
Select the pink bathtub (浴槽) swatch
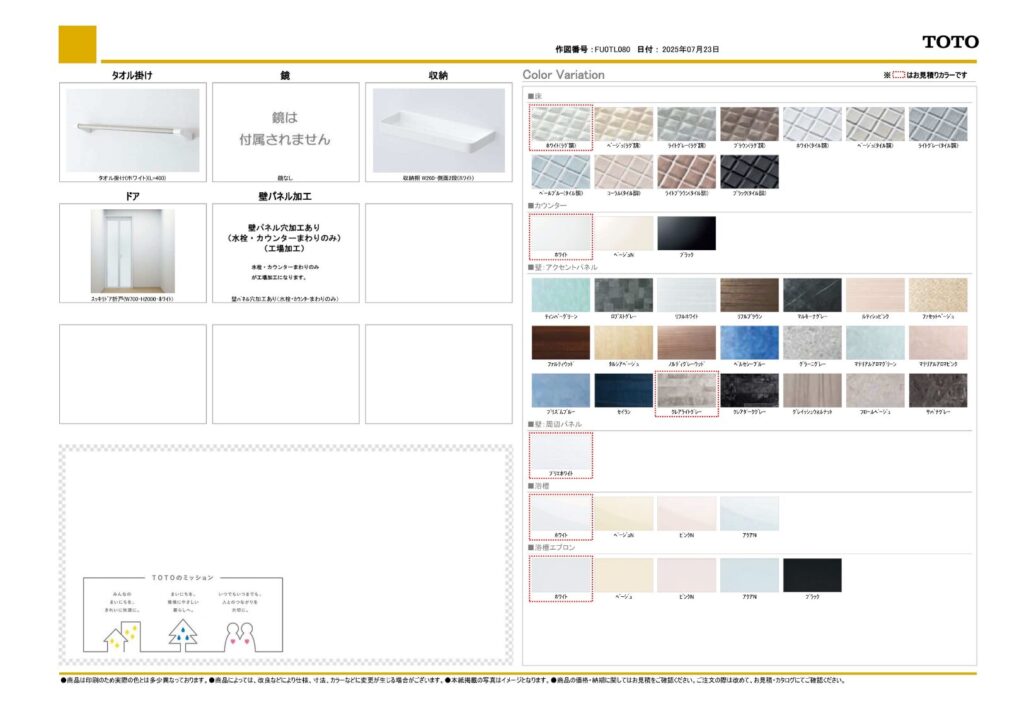coord(686,514)
